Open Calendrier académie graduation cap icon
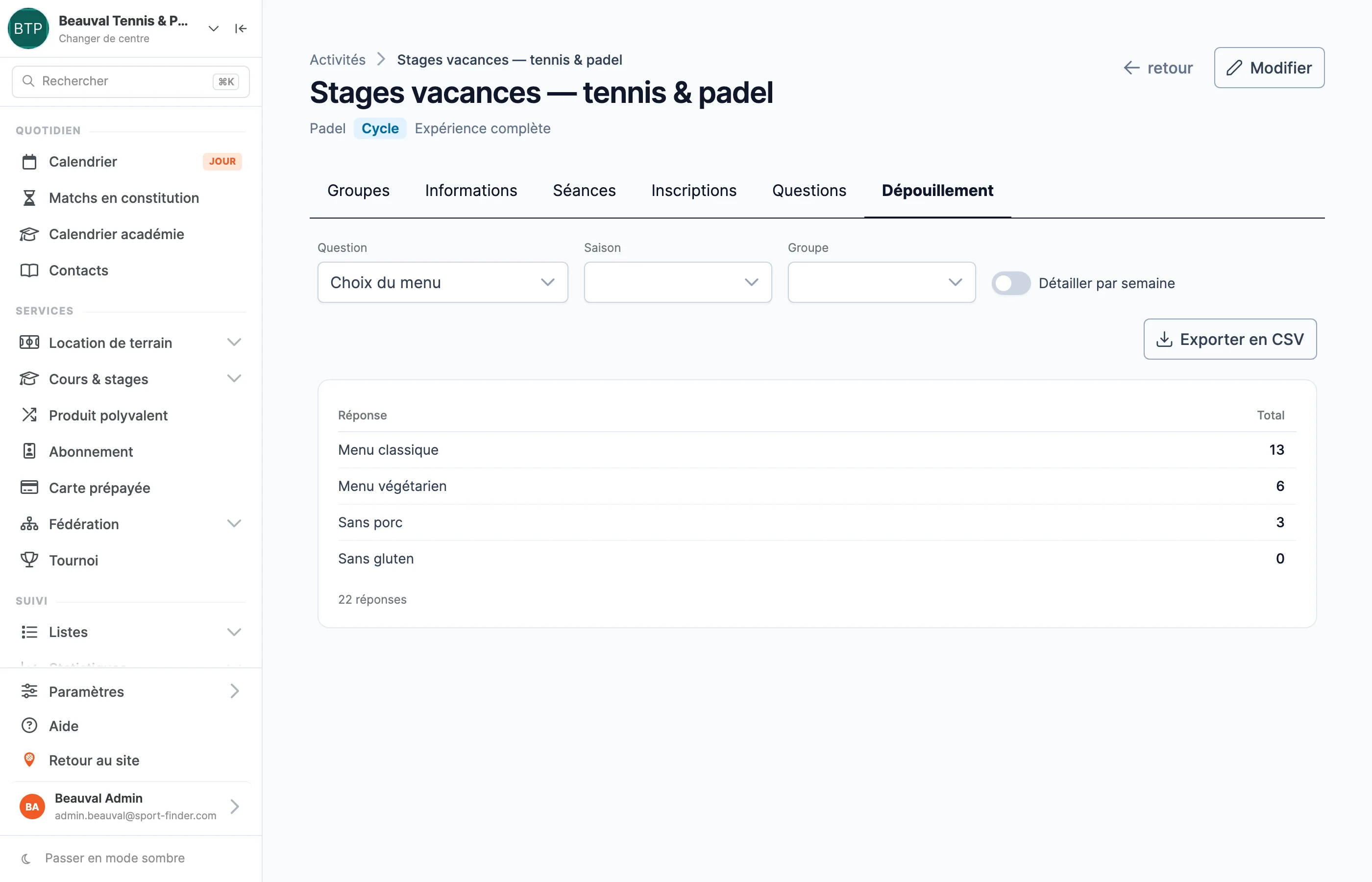Screen dimensions: 1372x882 [x=29, y=234]
